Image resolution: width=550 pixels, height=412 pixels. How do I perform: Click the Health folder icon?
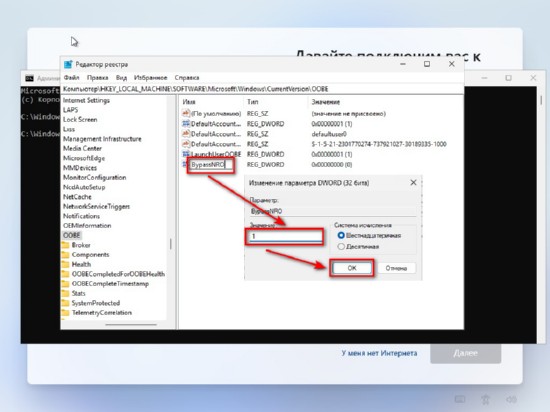pos(66,264)
